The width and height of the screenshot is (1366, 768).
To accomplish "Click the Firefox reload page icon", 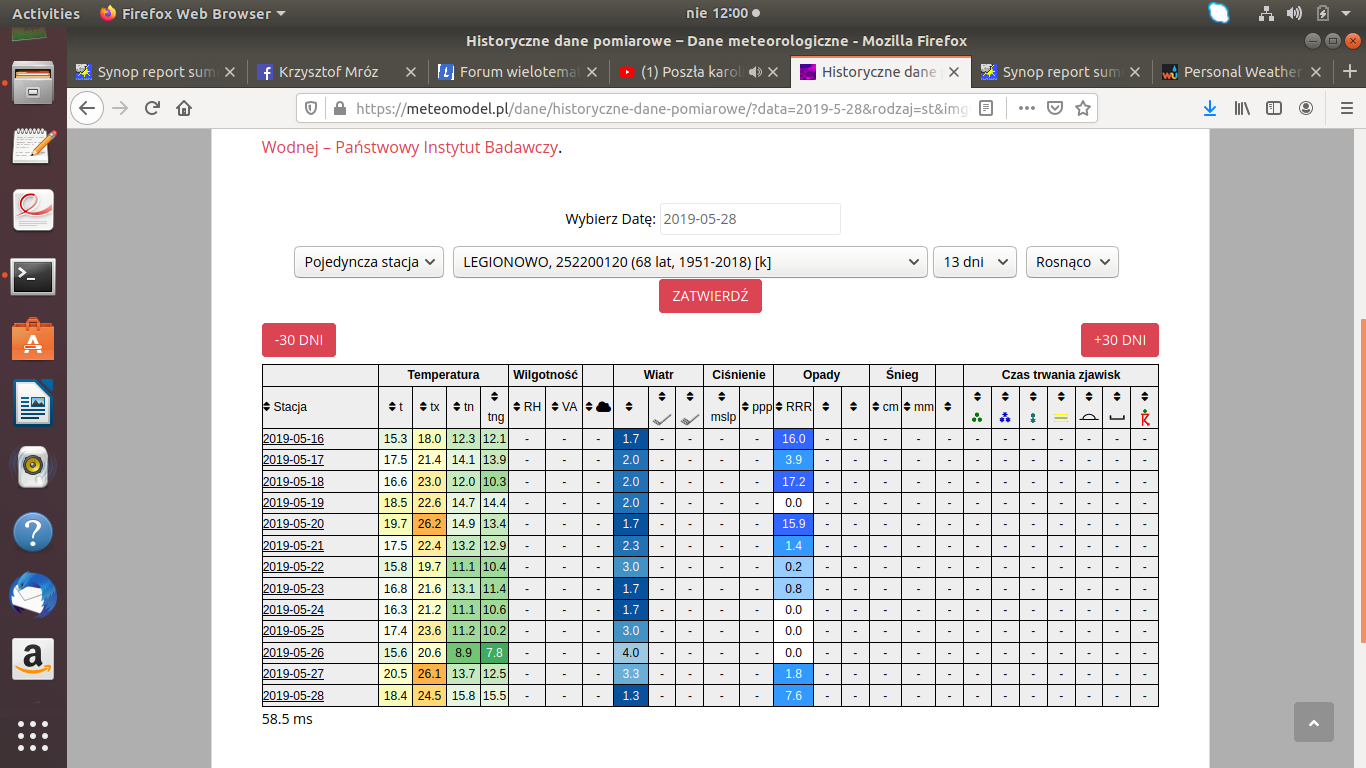I will [152, 108].
